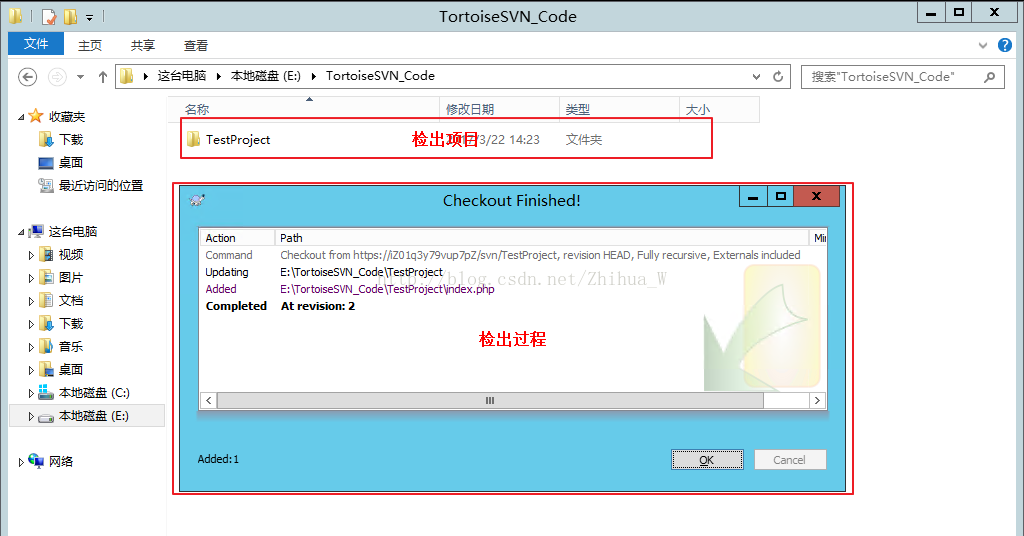The width and height of the screenshot is (1024, 536).
Task: Click 这台电脑 in the address breadcrumb
Action: point(182,76)
